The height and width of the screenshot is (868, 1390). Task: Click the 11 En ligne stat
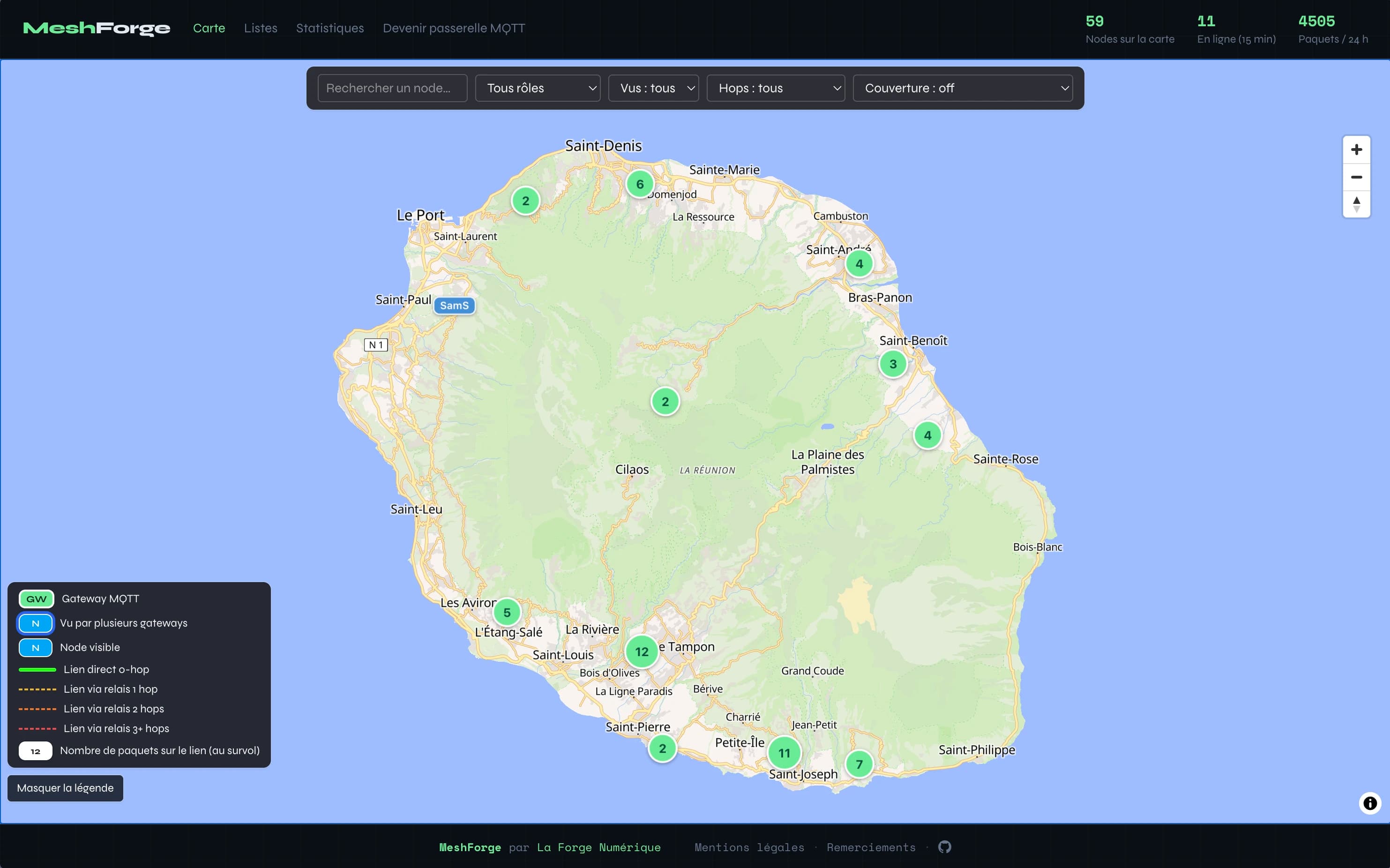pyautogui.click(x=1236, y=29)
